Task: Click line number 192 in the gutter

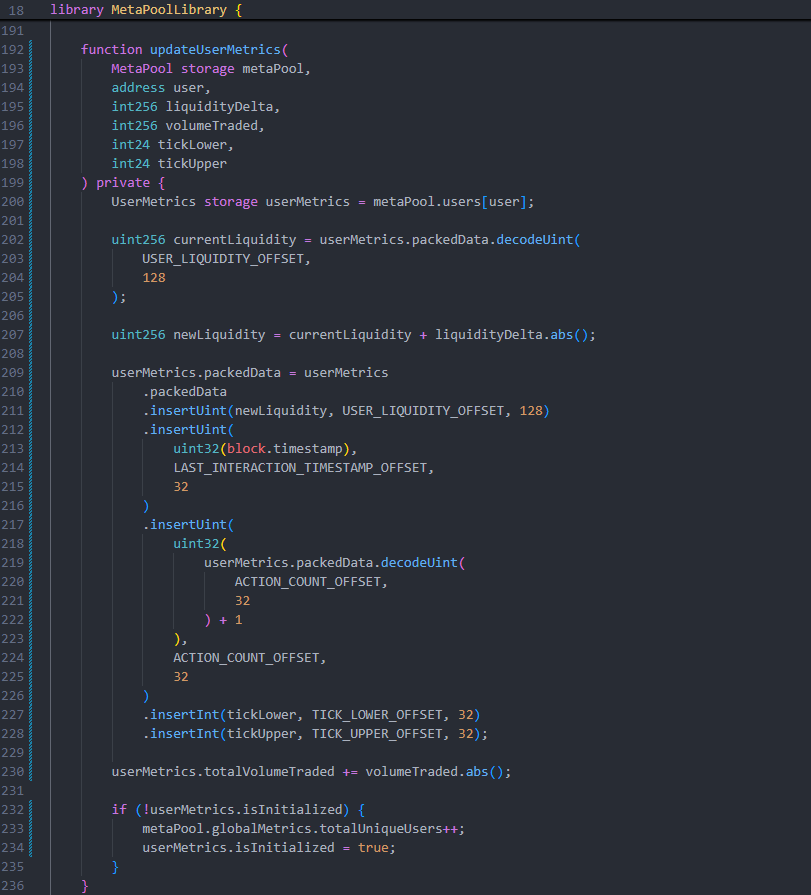Action: click(x=14, y=49)
